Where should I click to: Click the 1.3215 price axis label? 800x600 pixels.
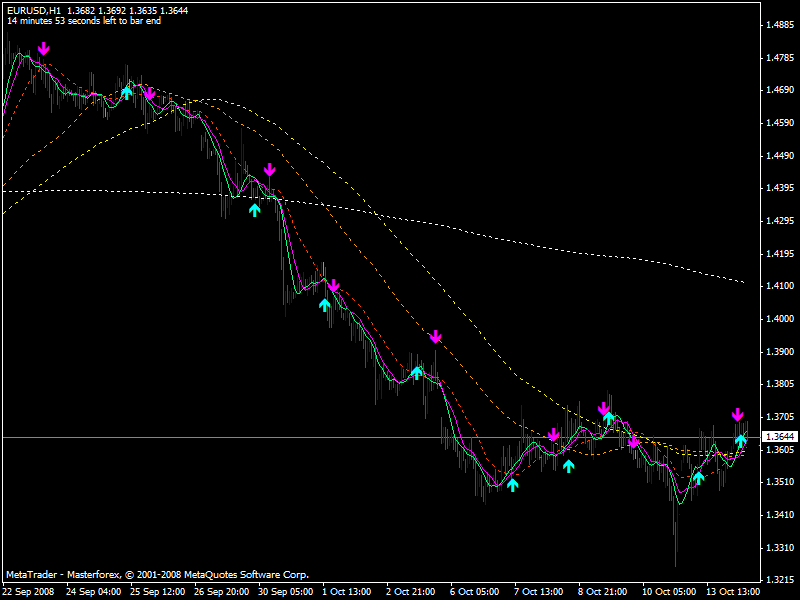point(780,580)
